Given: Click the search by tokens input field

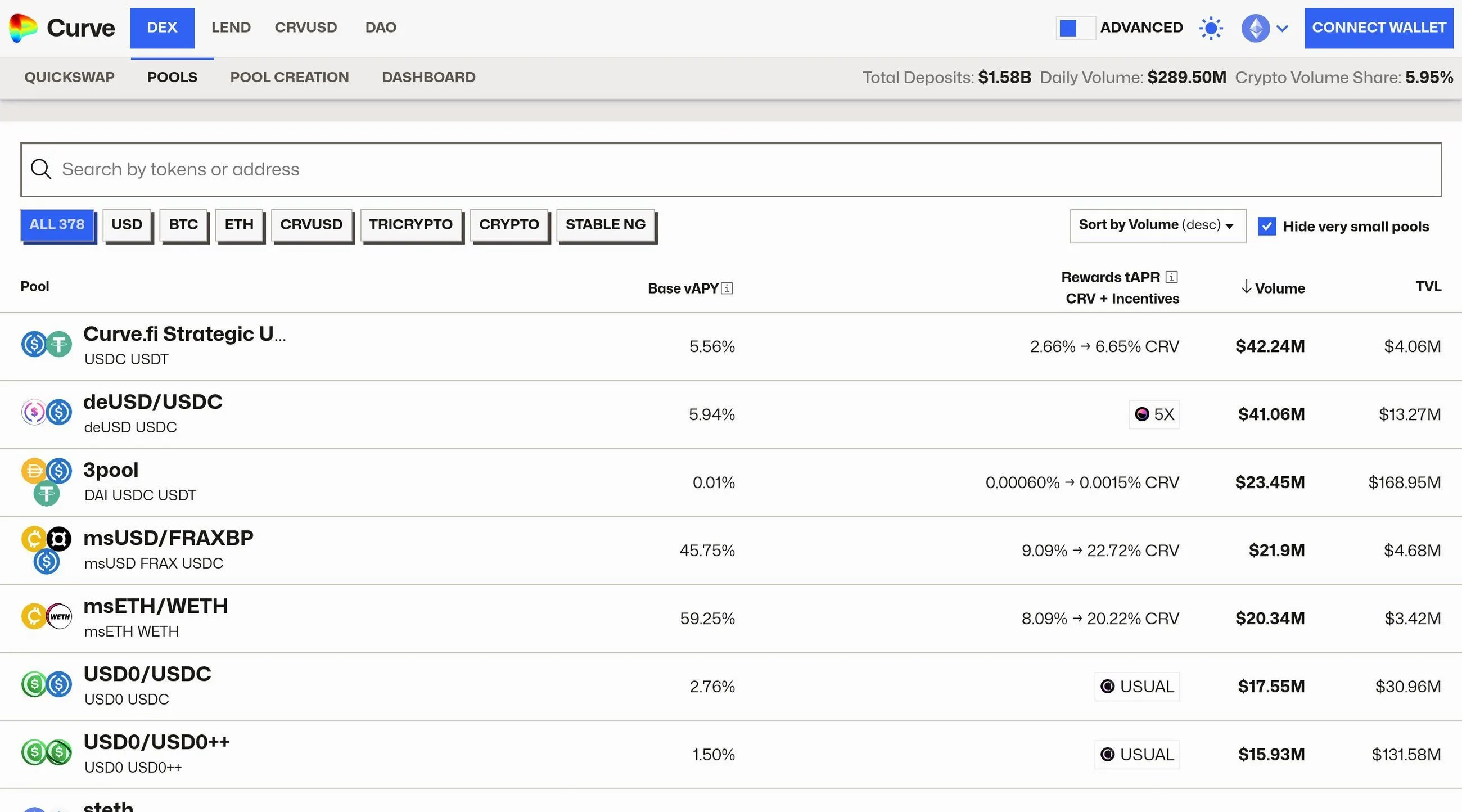Looking at the screenshot, I should pos(738,169).
